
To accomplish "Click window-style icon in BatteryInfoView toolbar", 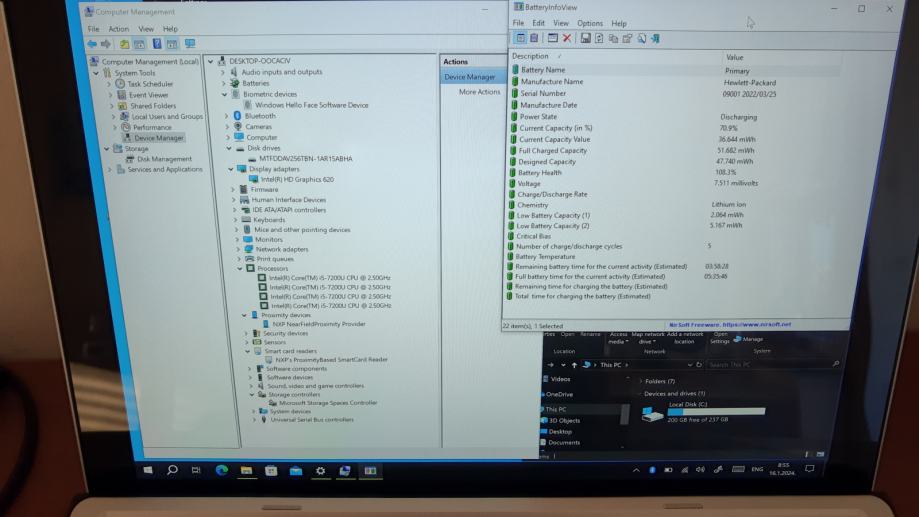I will (x=552, y=38).
